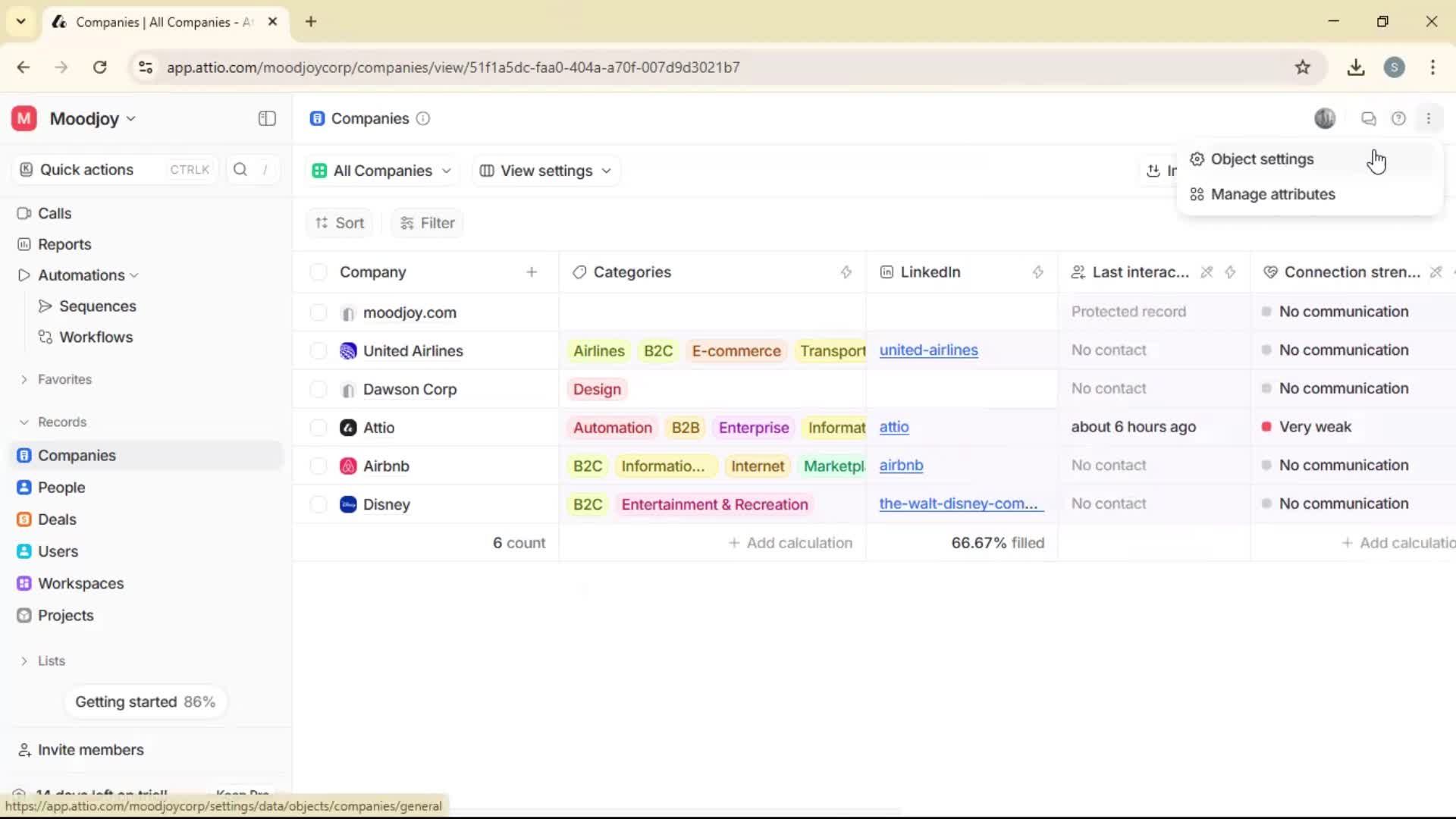Open the user avatar in header
Screen dimensions: 1456x819
tap(1325, 118)
